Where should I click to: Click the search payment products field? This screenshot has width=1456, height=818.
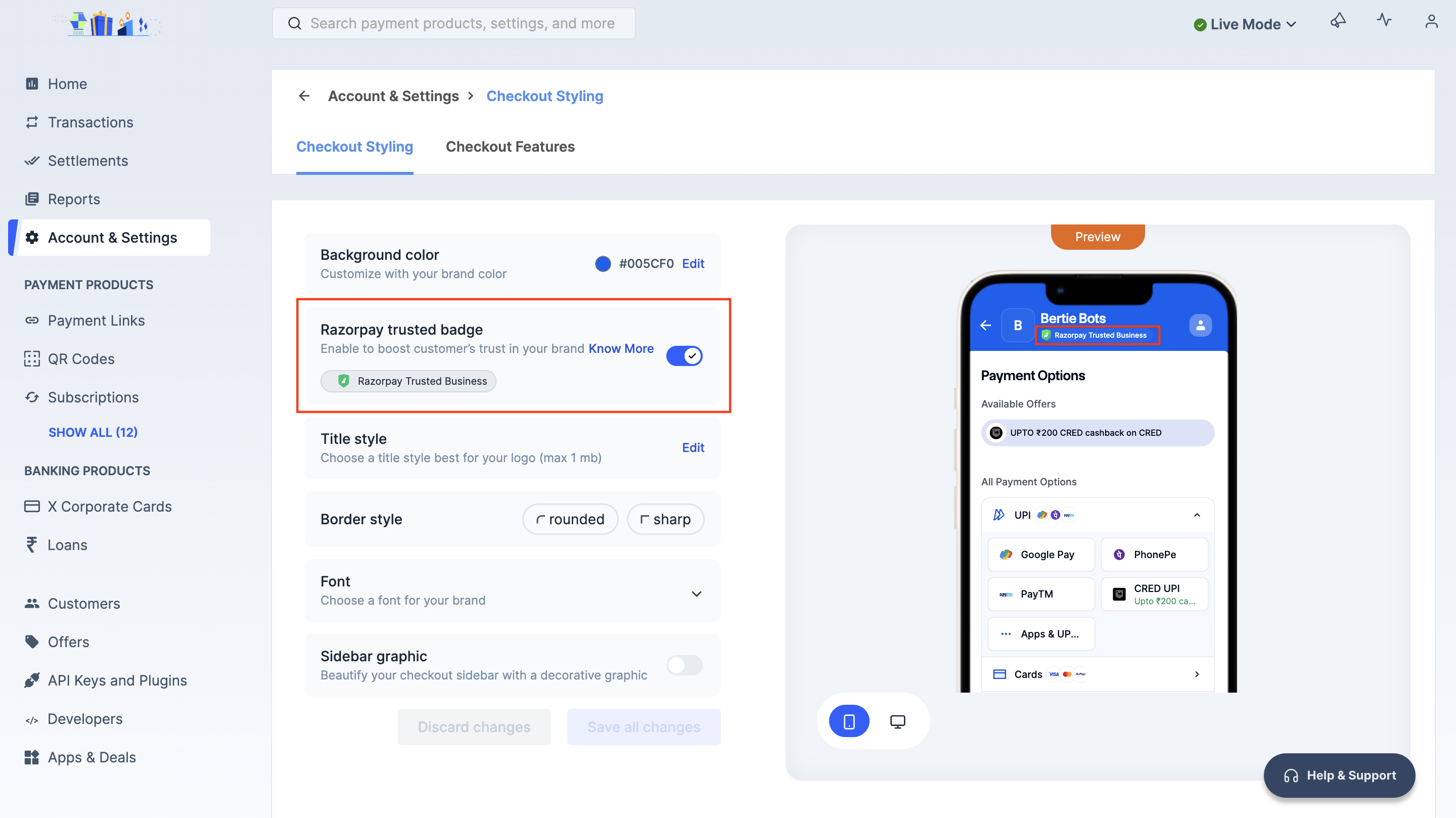tap(453, 23)
